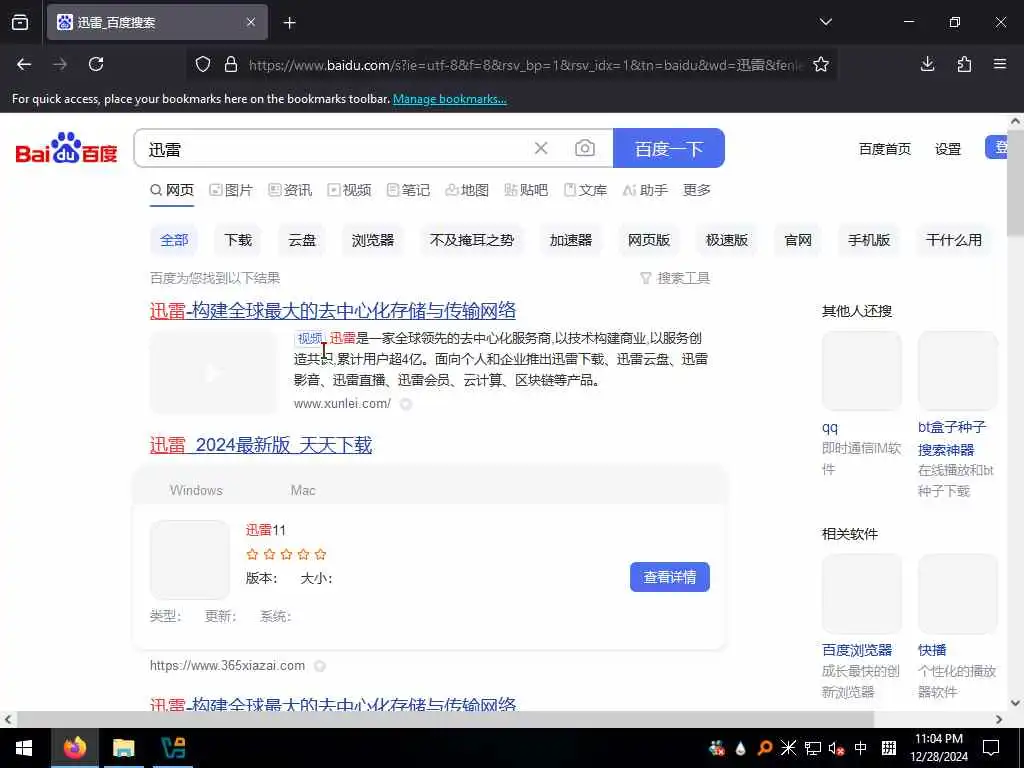Switch to the 资讯 tab

(x=291, y=190)
